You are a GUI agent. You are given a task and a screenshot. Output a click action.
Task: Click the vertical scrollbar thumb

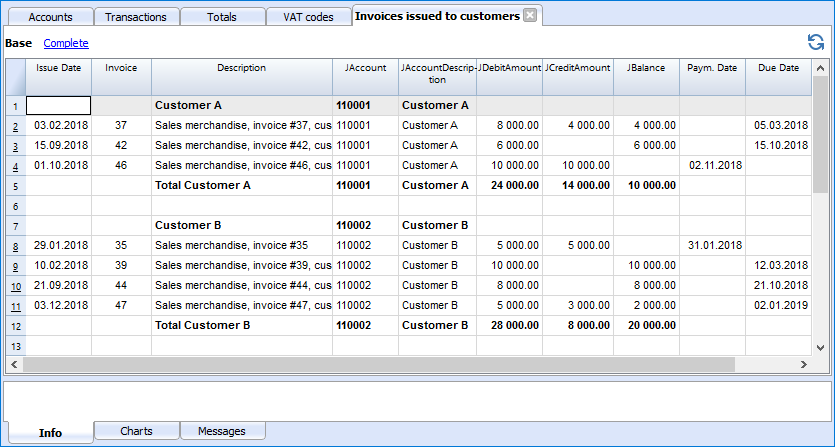[x=821, y=135]
